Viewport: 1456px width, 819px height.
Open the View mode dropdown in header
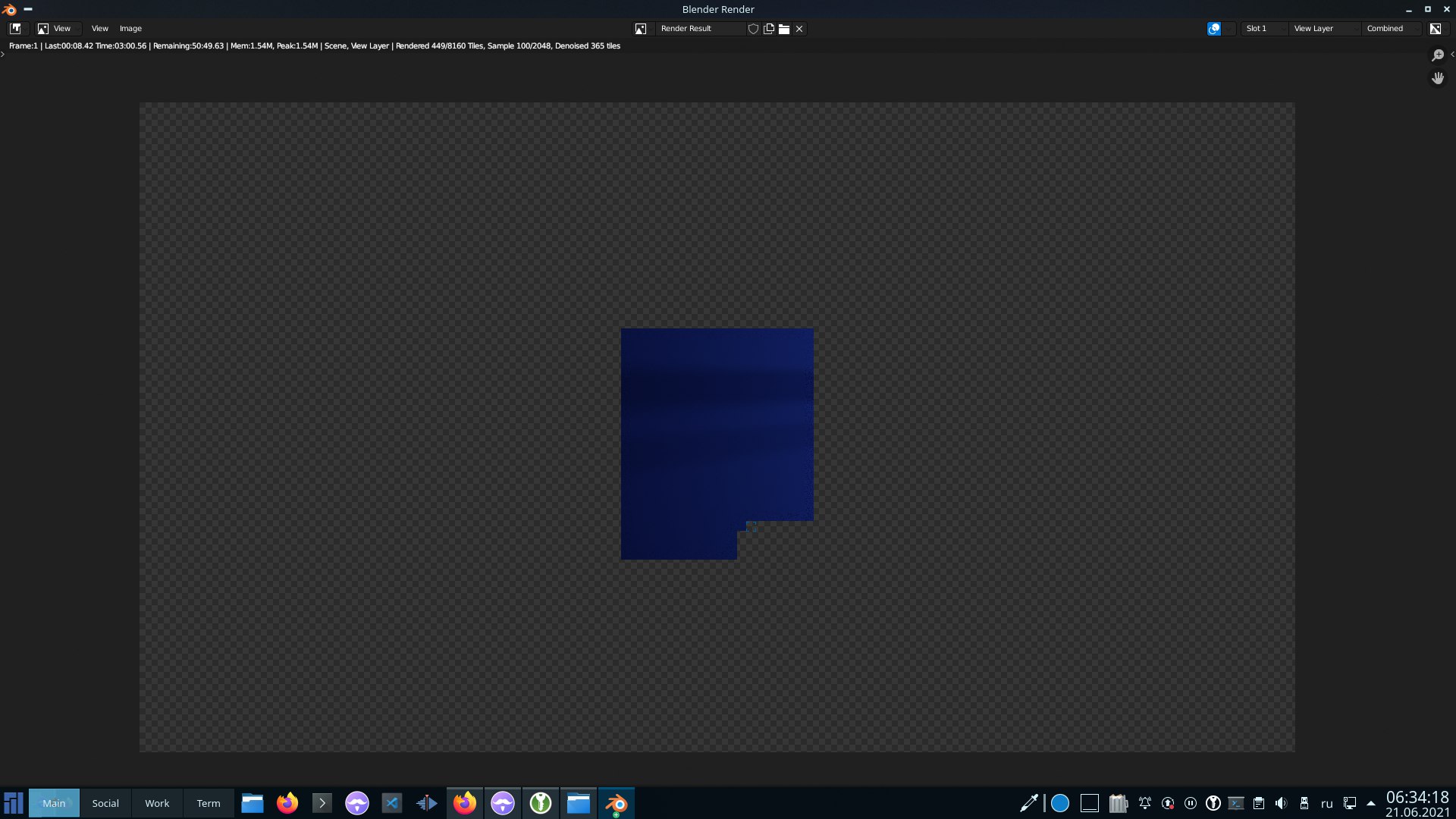pyautogui.click(x=58, y=28)
